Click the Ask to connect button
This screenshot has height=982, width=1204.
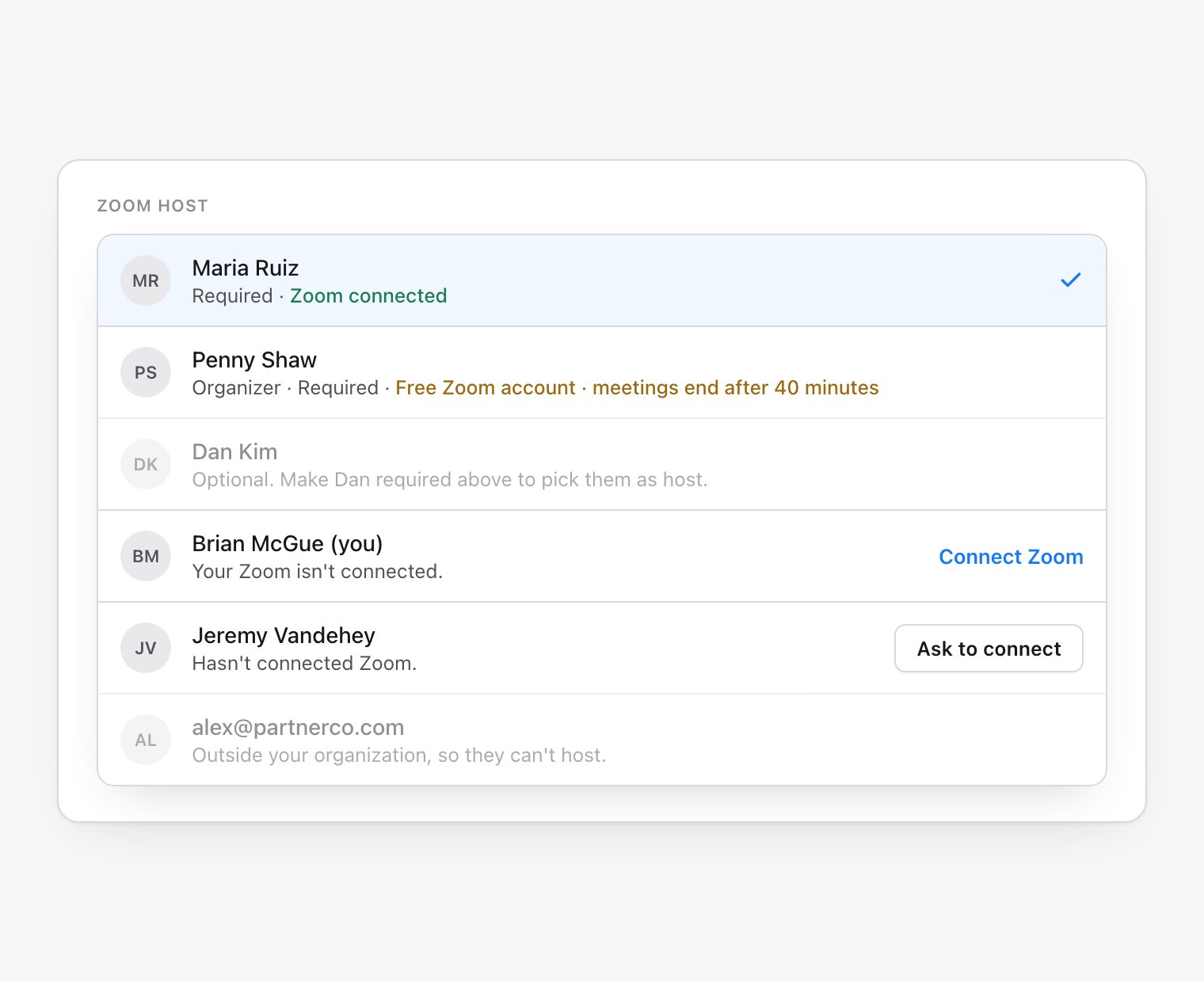click(x=989, y=649)
